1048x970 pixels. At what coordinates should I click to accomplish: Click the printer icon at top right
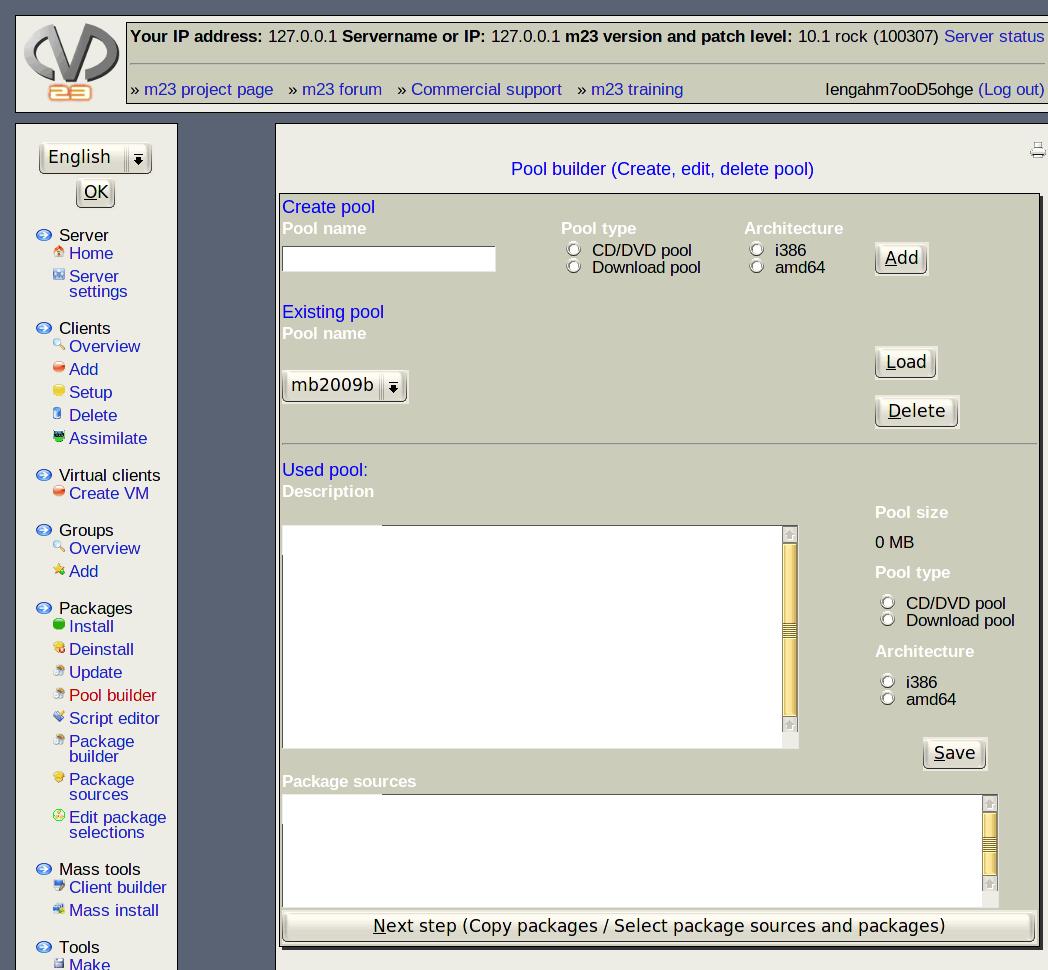[x=1037, y=150]
